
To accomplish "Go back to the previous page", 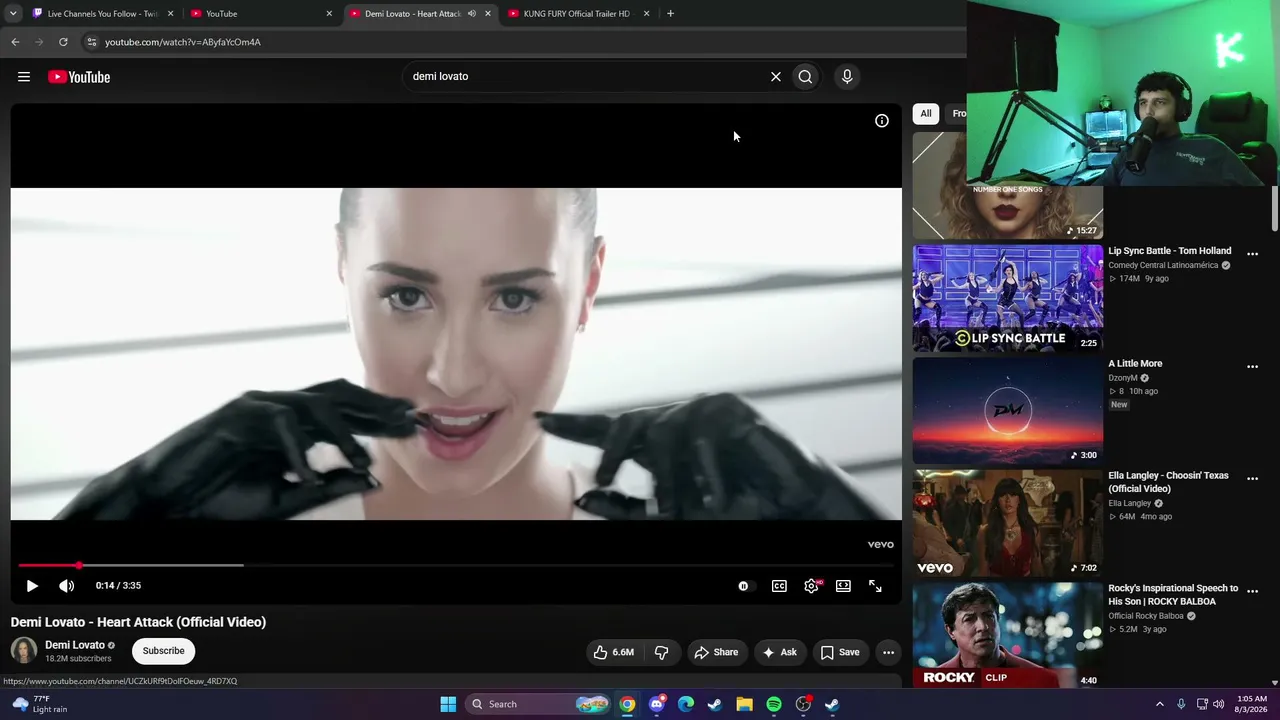I will coord(15,42).
